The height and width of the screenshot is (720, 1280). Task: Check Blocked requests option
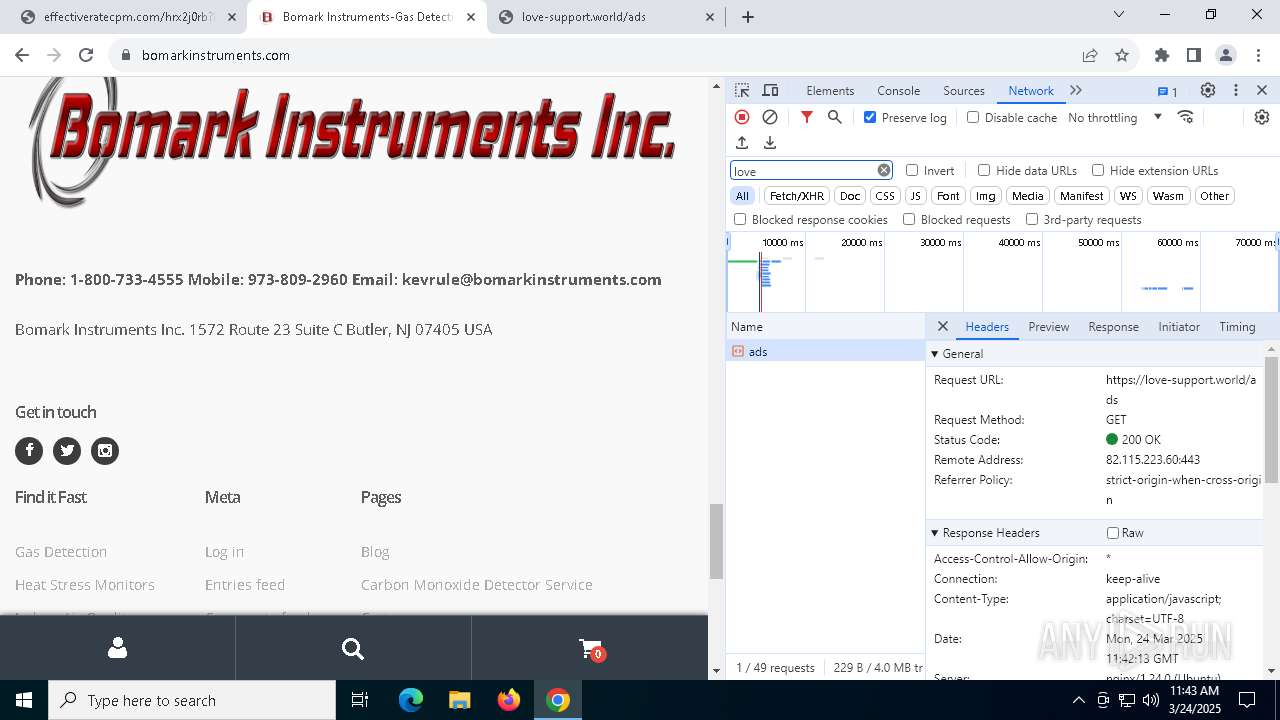[x=909, y=219]
